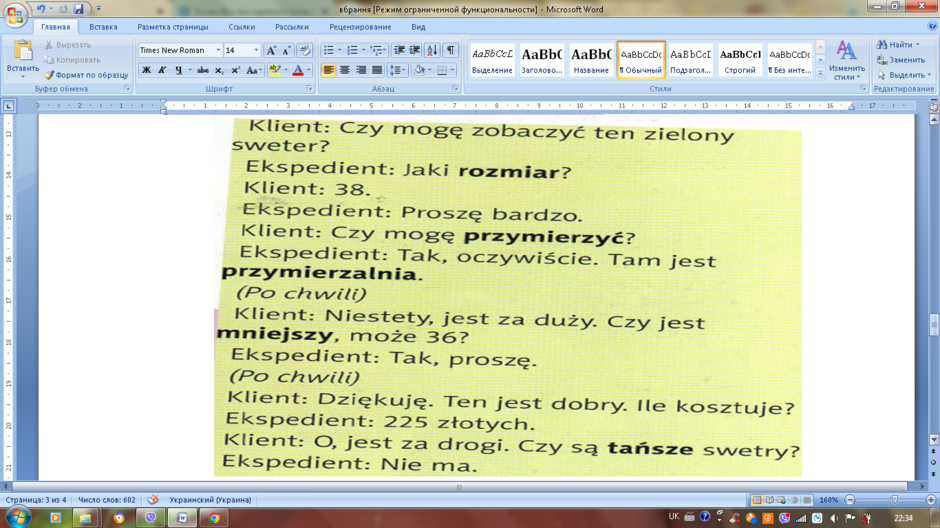Image resolution: width=940 pixels, height=528 pixels.
Task: Apply red font color
Action: [298, 70]
